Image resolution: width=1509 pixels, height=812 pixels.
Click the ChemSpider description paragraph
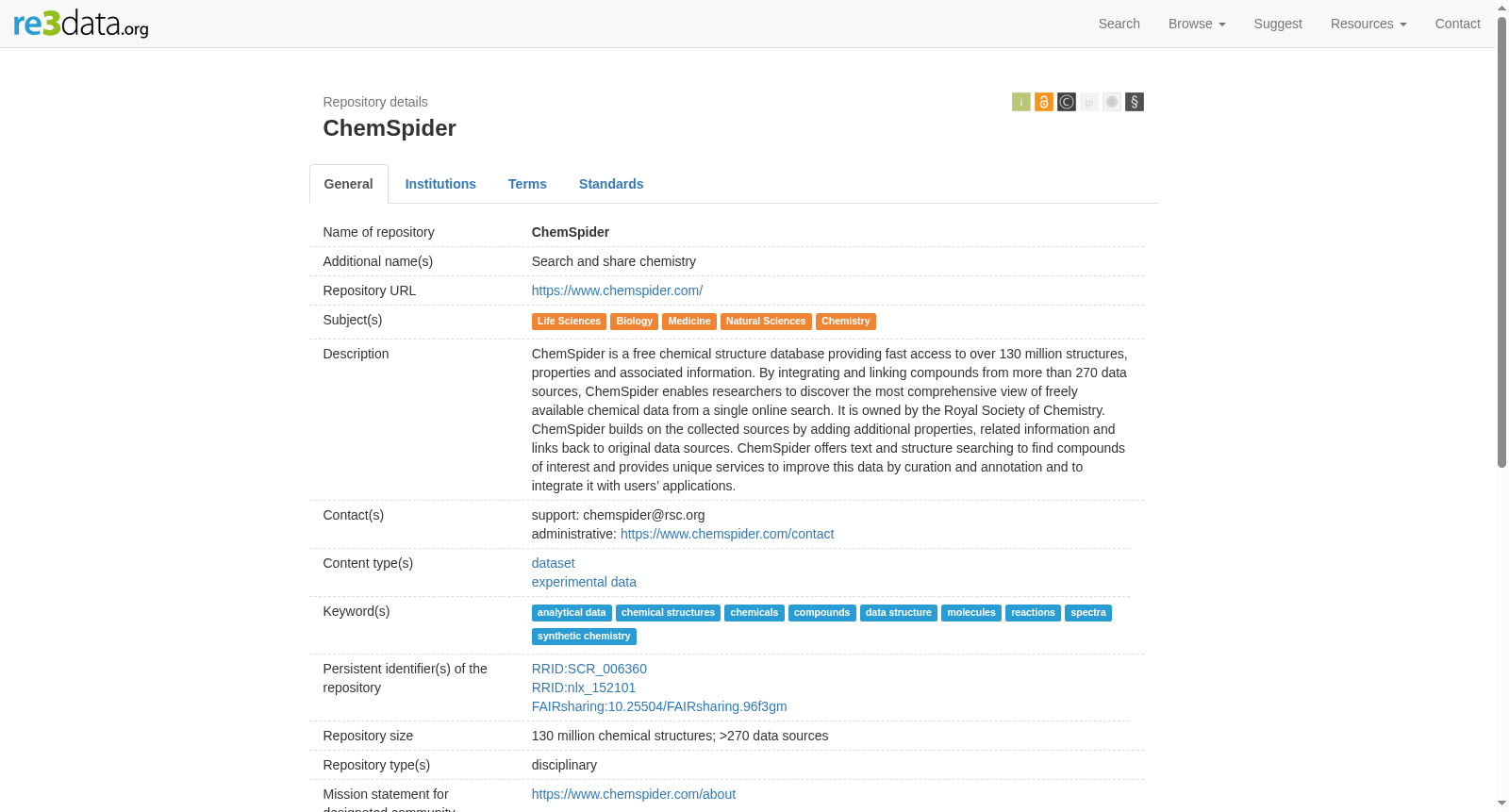click(830, 420)
